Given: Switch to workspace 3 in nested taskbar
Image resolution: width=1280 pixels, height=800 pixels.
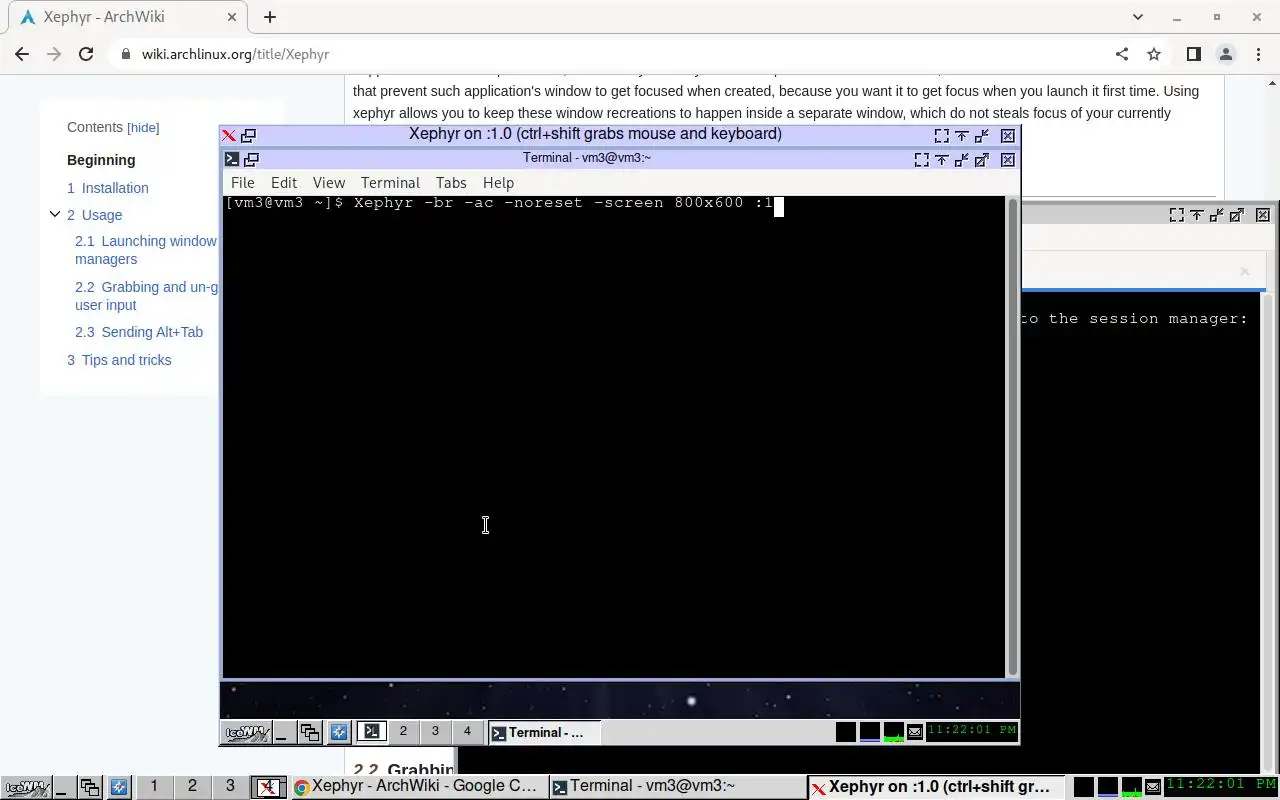Looking at the screenshot, I should pyautogui.click(x=435, y=732).
